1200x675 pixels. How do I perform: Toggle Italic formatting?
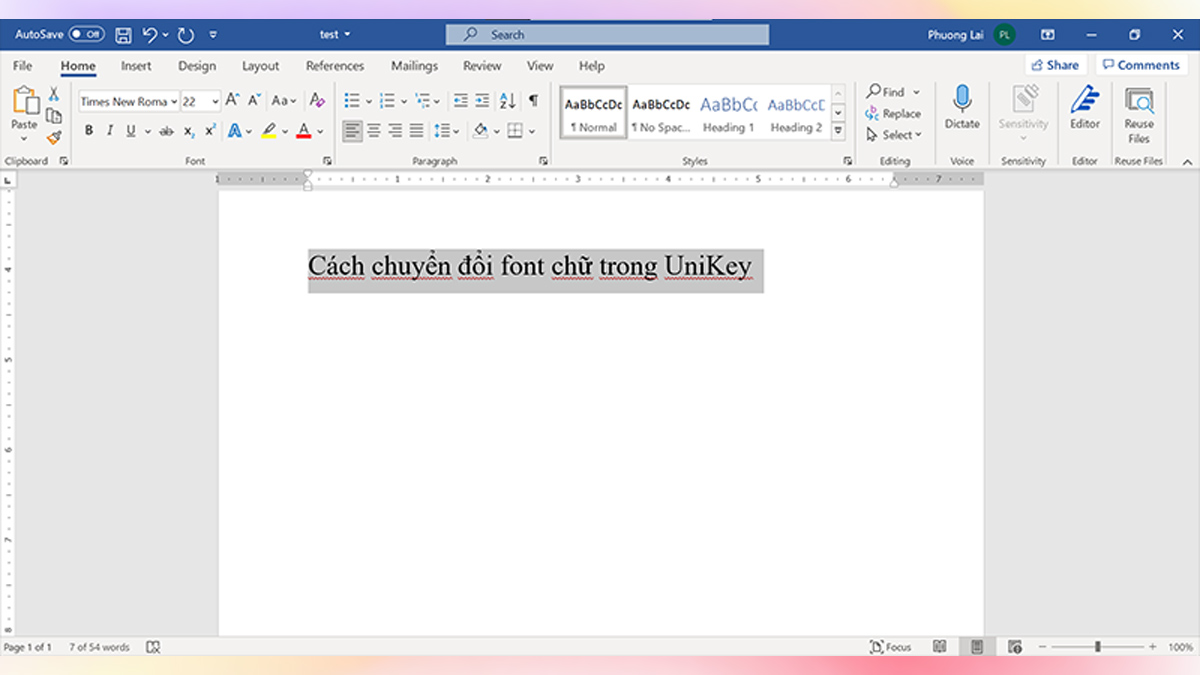pos(109,131)
